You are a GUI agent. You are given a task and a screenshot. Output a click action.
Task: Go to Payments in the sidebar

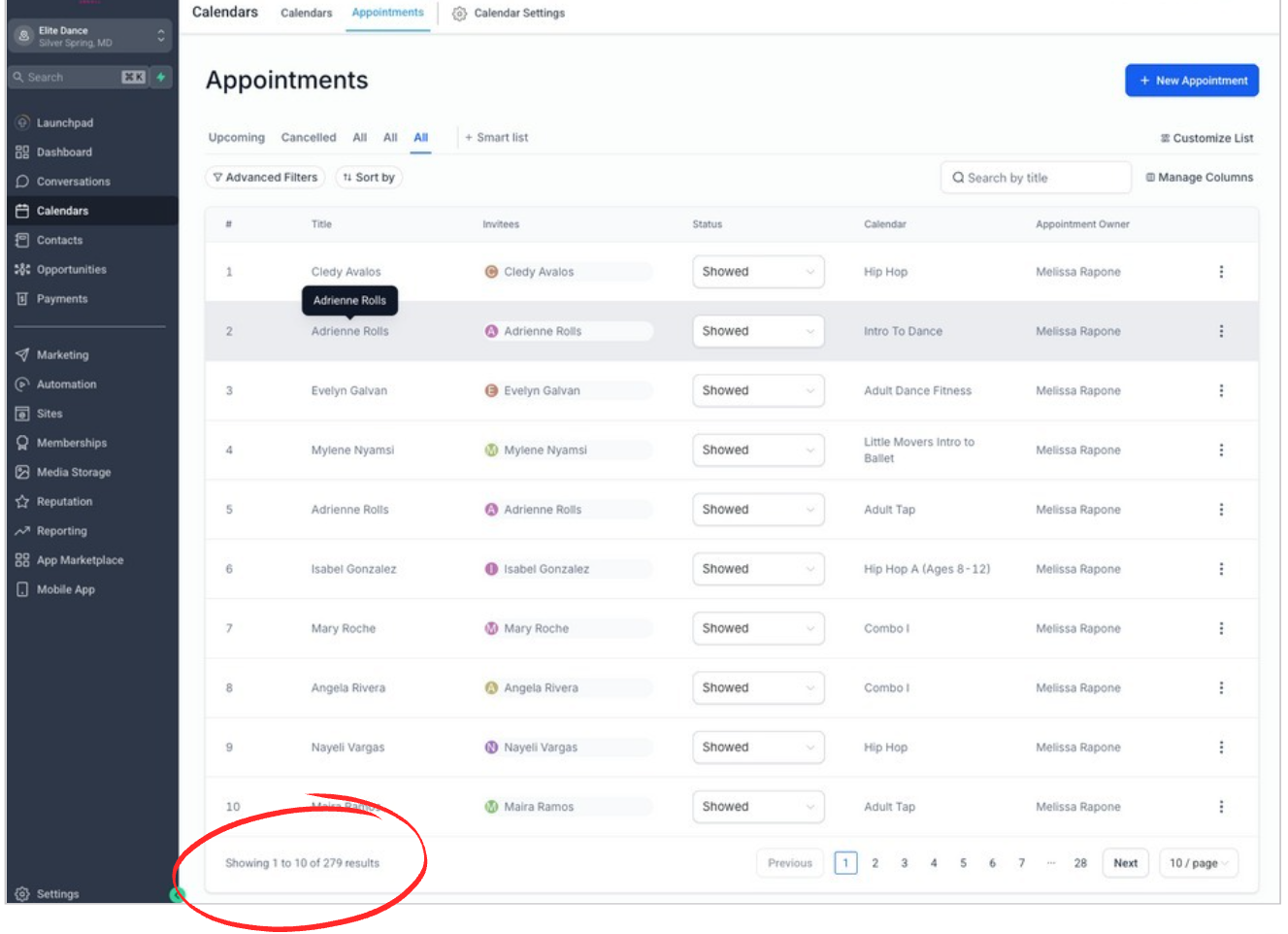62,299
